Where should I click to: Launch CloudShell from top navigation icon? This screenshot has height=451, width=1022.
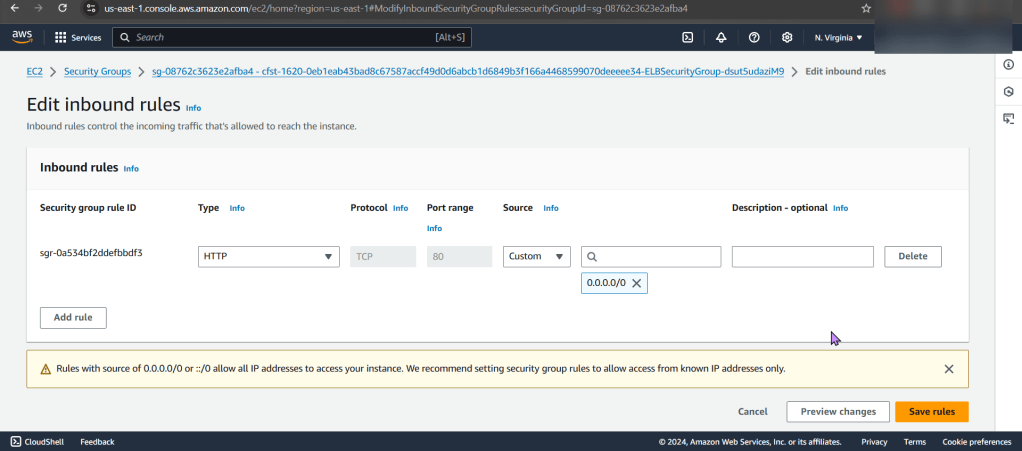click(688, 37)
